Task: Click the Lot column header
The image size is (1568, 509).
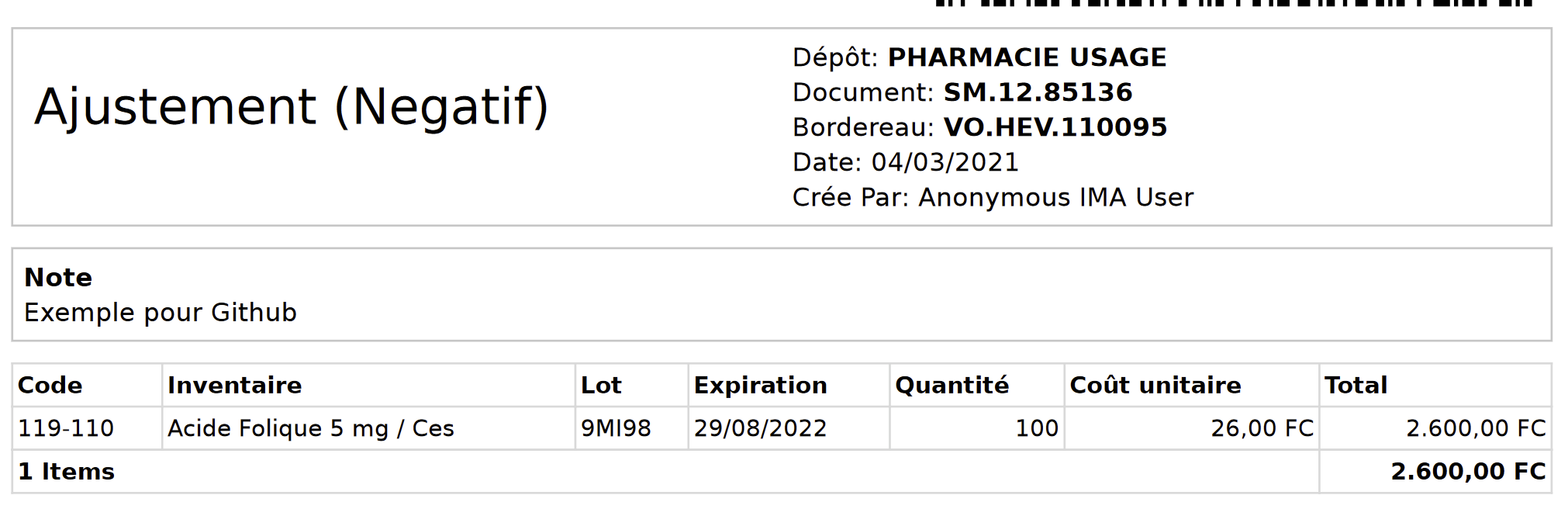Action: pos(601,385)
